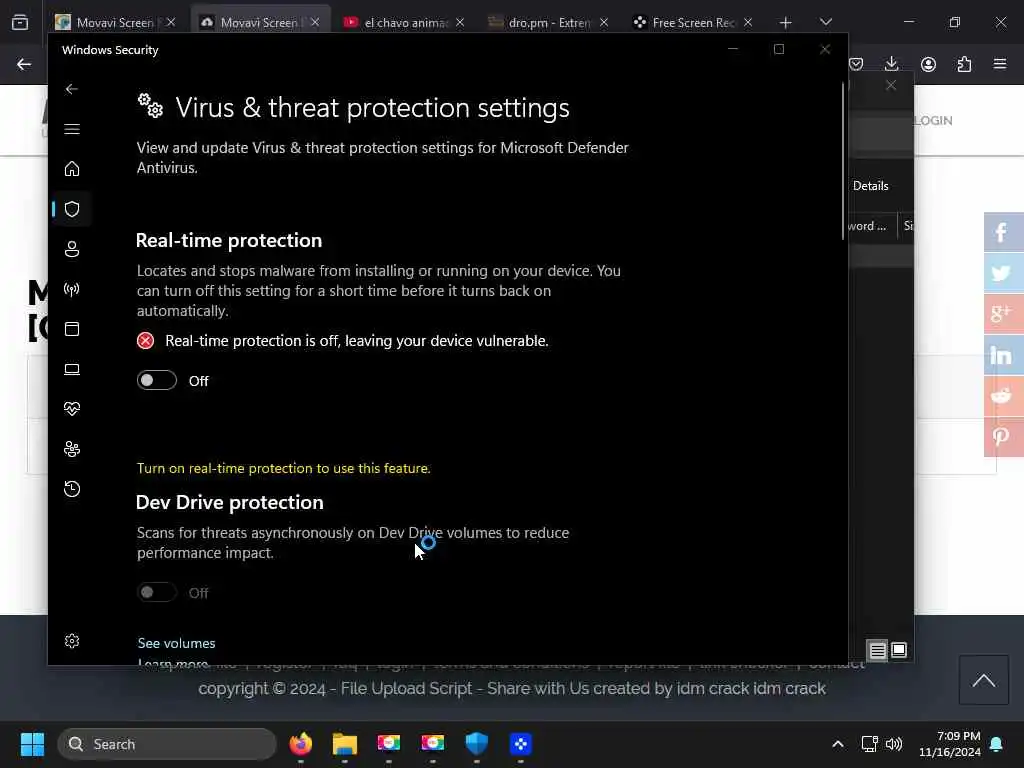Switch to list view icon in background window

pos(878,650)
